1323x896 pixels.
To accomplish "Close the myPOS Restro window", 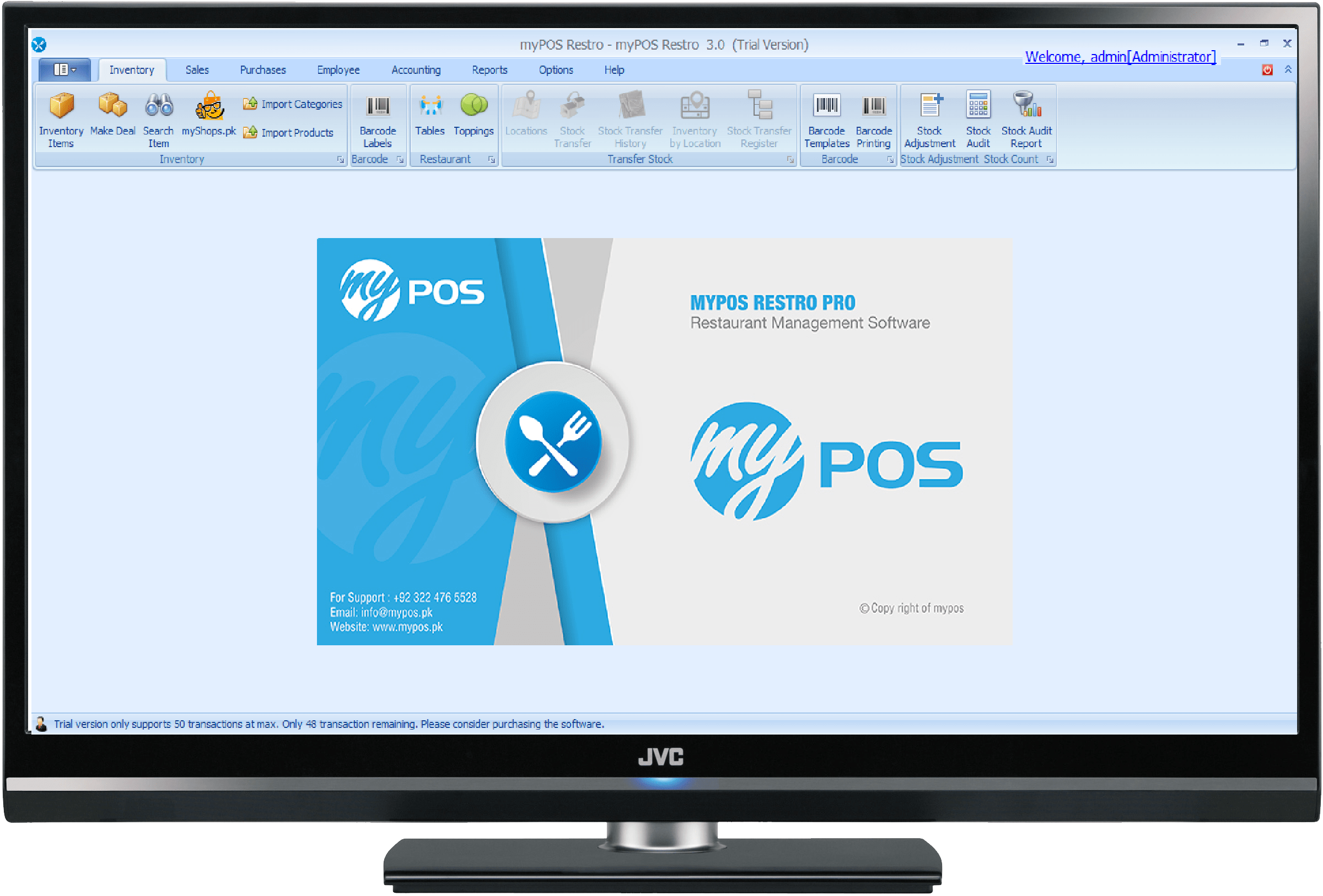I will tap(1287, 43).
